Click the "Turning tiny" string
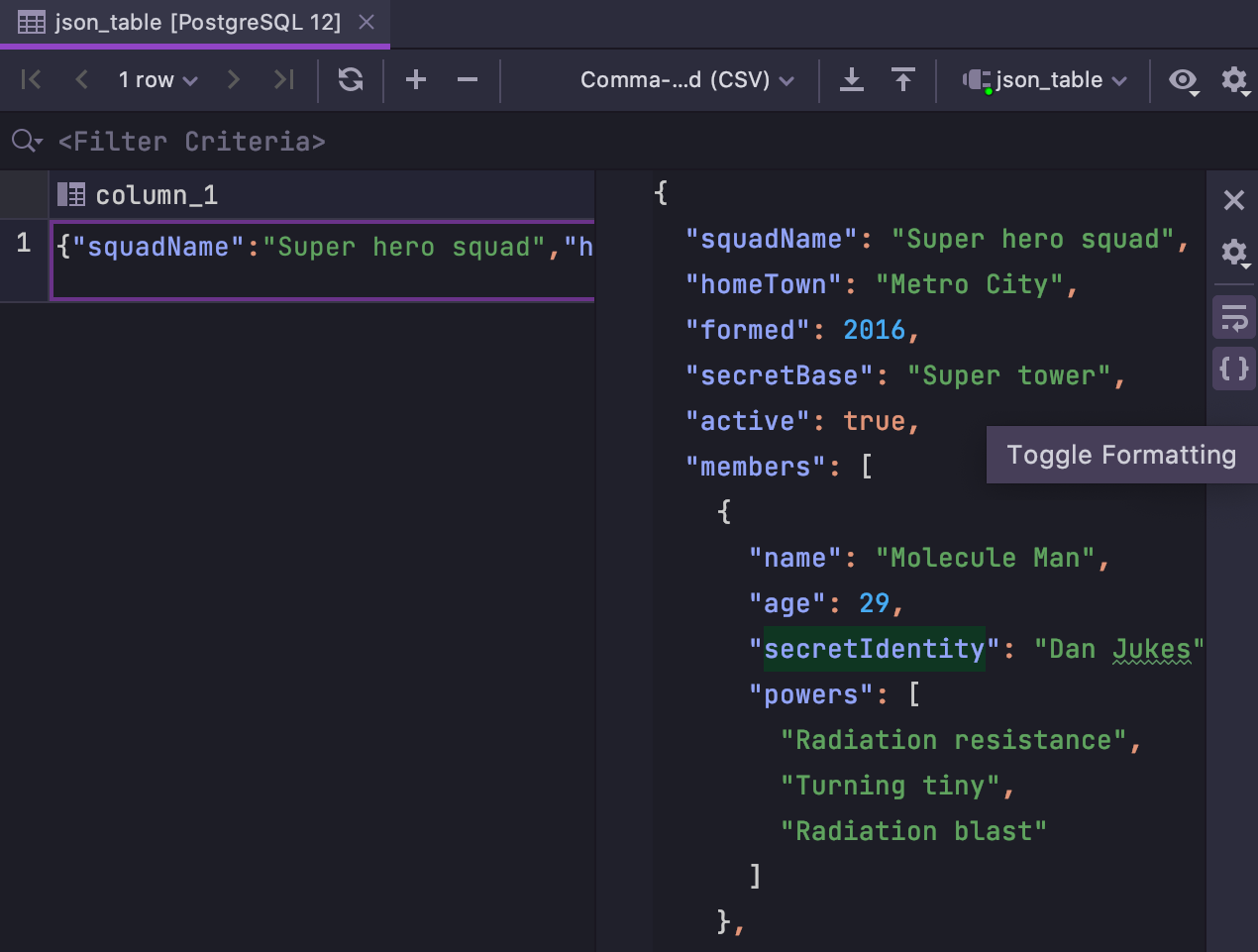Screen dimensions: 1258x952 tap(891, 786)
